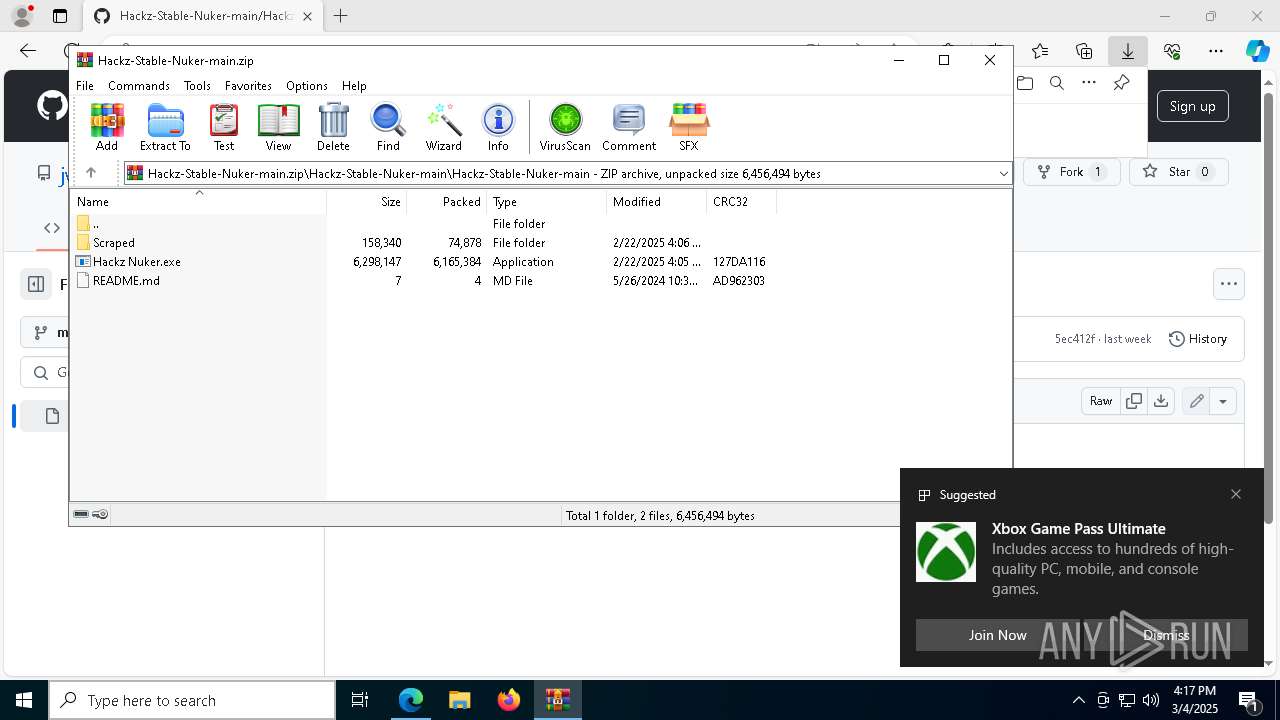Select the README.md file
Viewport: 1280px width, 720px height.
click(x=421, y=281)
